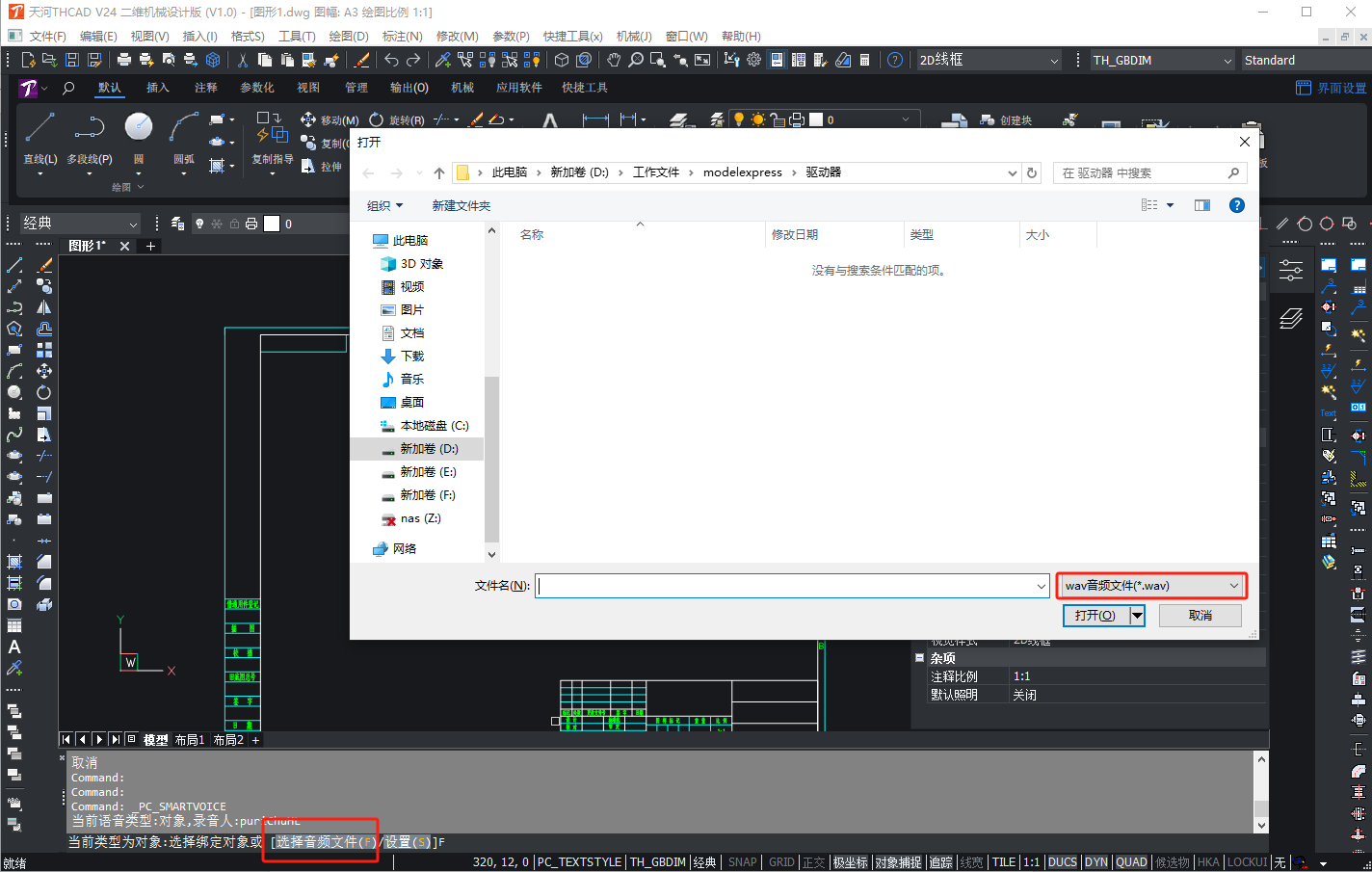Screen dimensions: 1372x872
Task: Toggle QUAD in the status bar
Action: [1131, 862]
